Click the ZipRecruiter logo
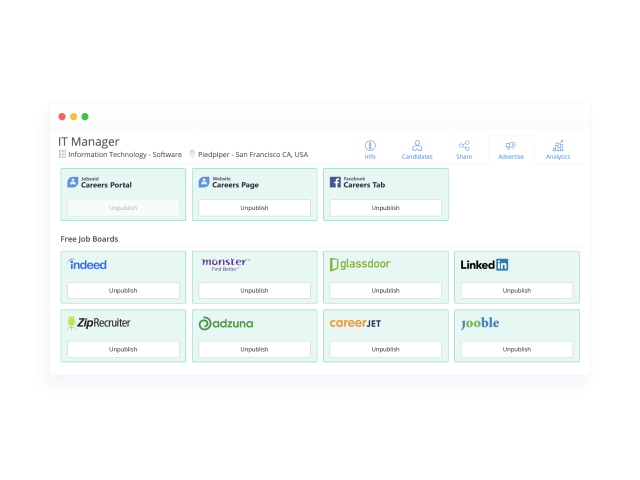 tap(98, 323)
